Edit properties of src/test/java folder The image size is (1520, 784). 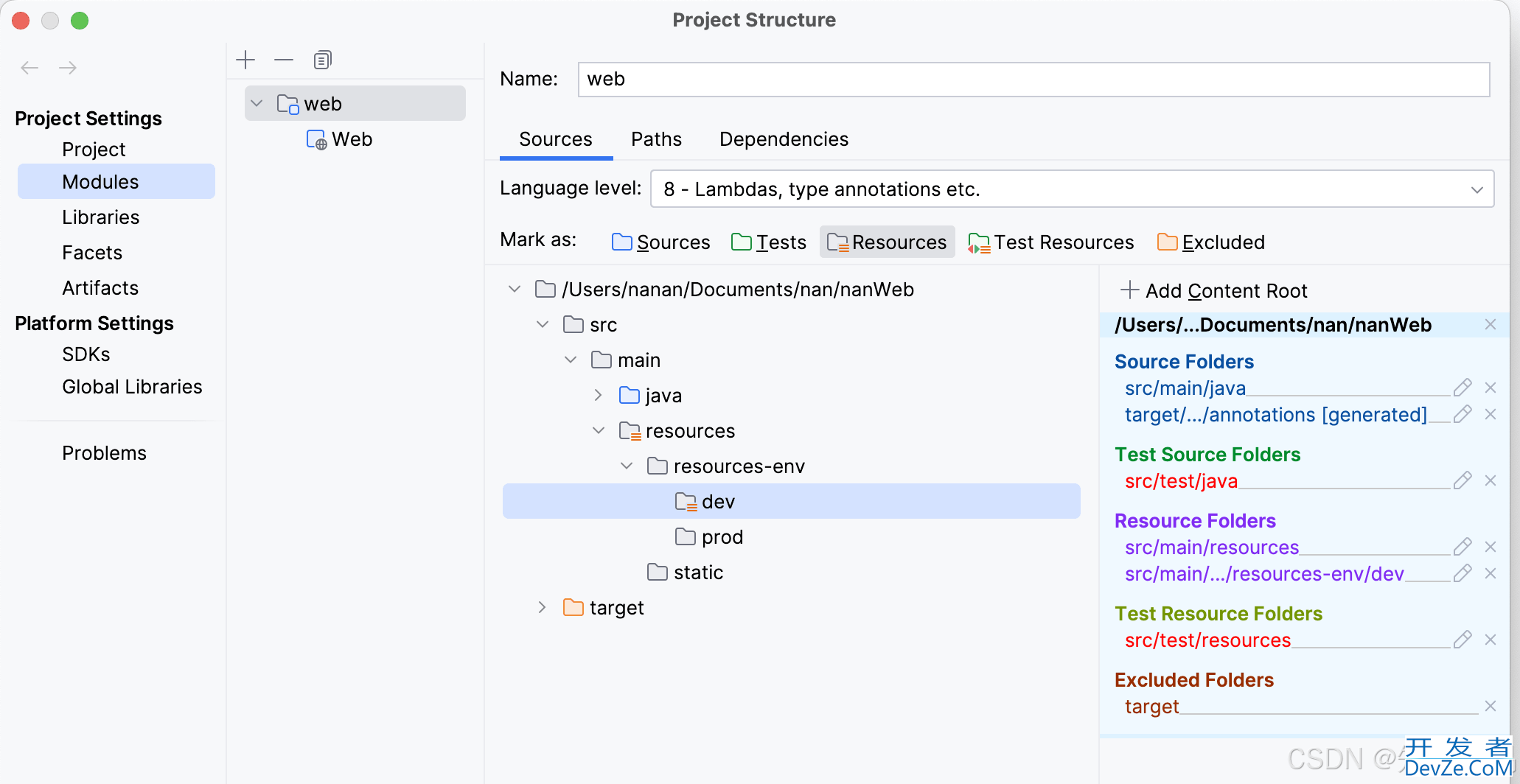click(x=1463, y=480)
